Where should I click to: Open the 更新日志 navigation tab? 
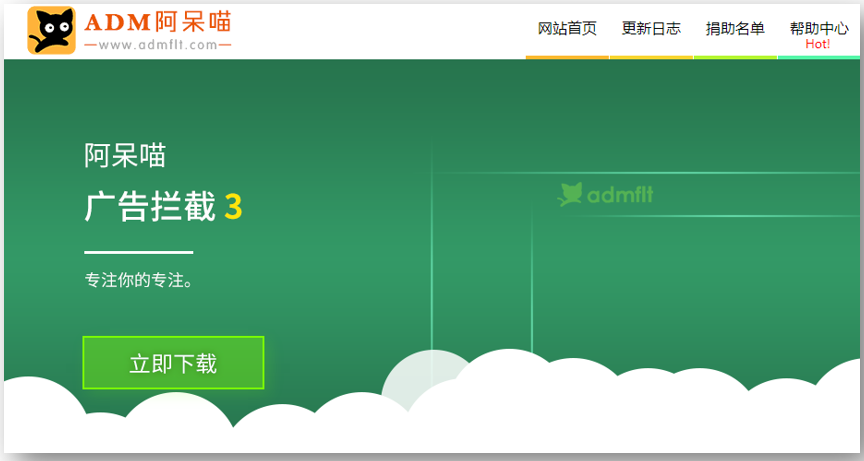coord(651,29)
